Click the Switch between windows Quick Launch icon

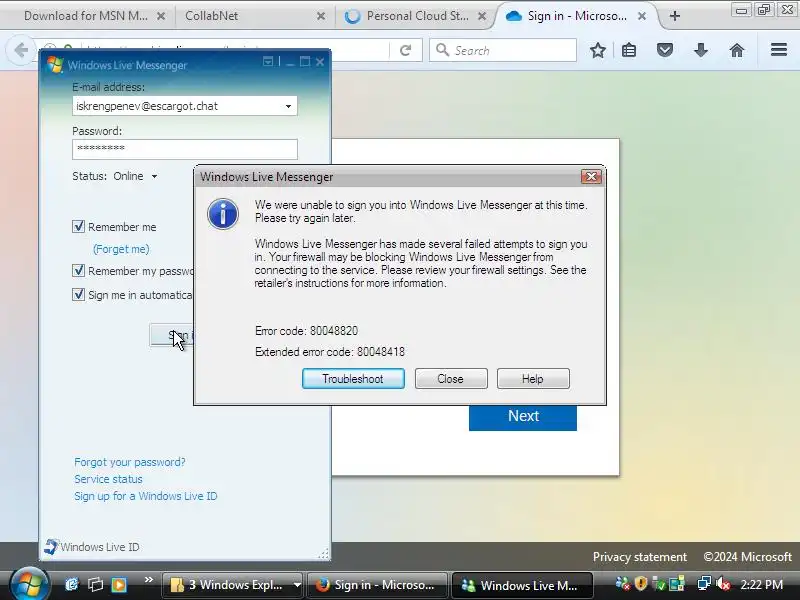click(x=95, y=584)
